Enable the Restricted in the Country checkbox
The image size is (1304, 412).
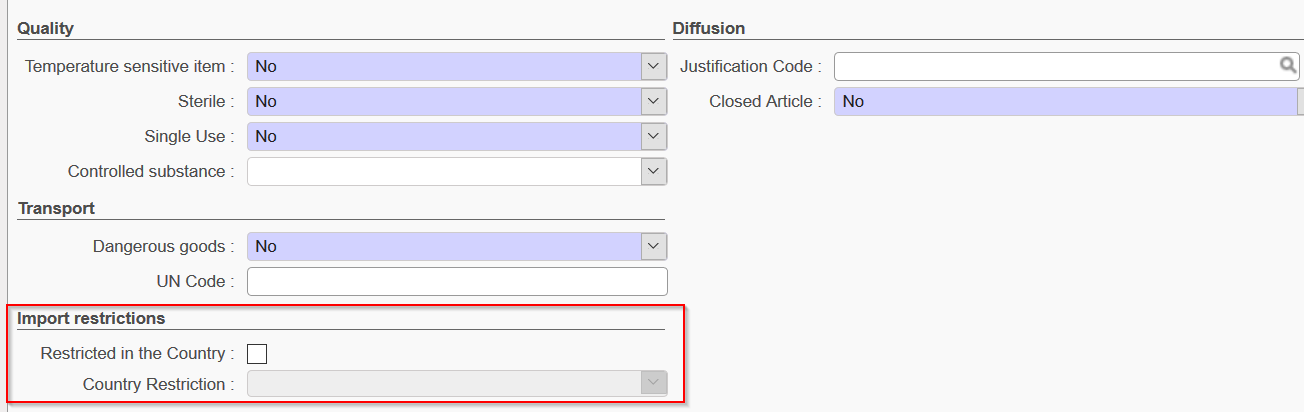pyautogui.click(x=257, y=353)
